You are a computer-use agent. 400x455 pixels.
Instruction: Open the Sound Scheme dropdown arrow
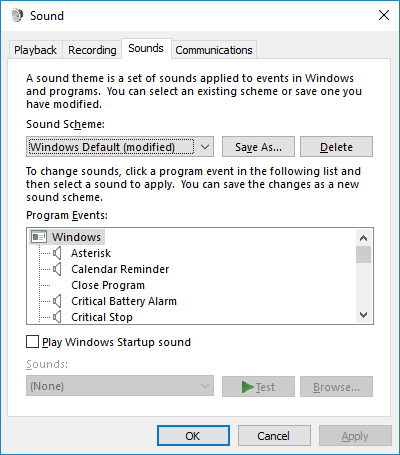(x=205, y=147)
